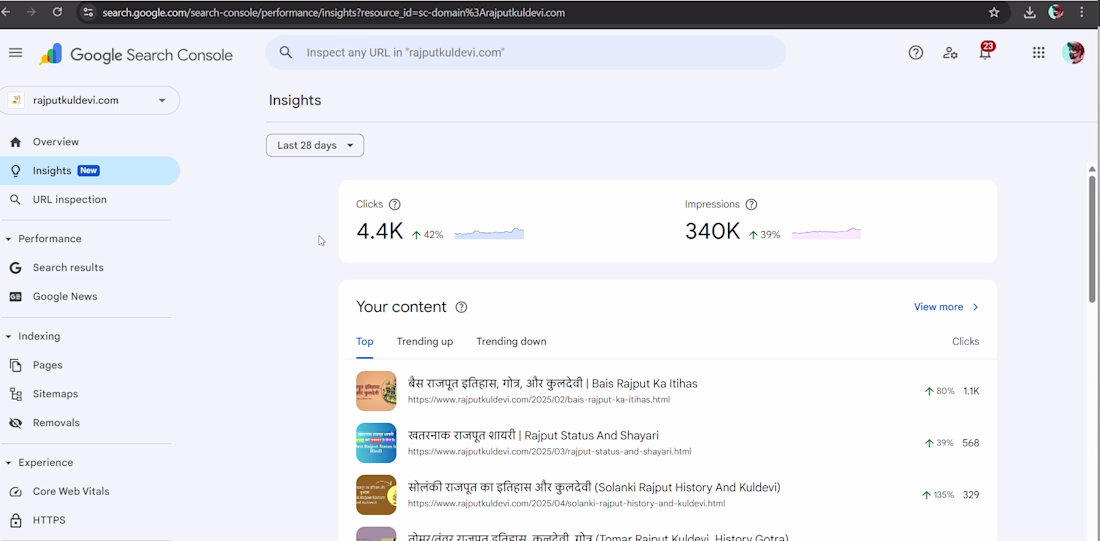Reload the page in the browser

pos(58,12)
